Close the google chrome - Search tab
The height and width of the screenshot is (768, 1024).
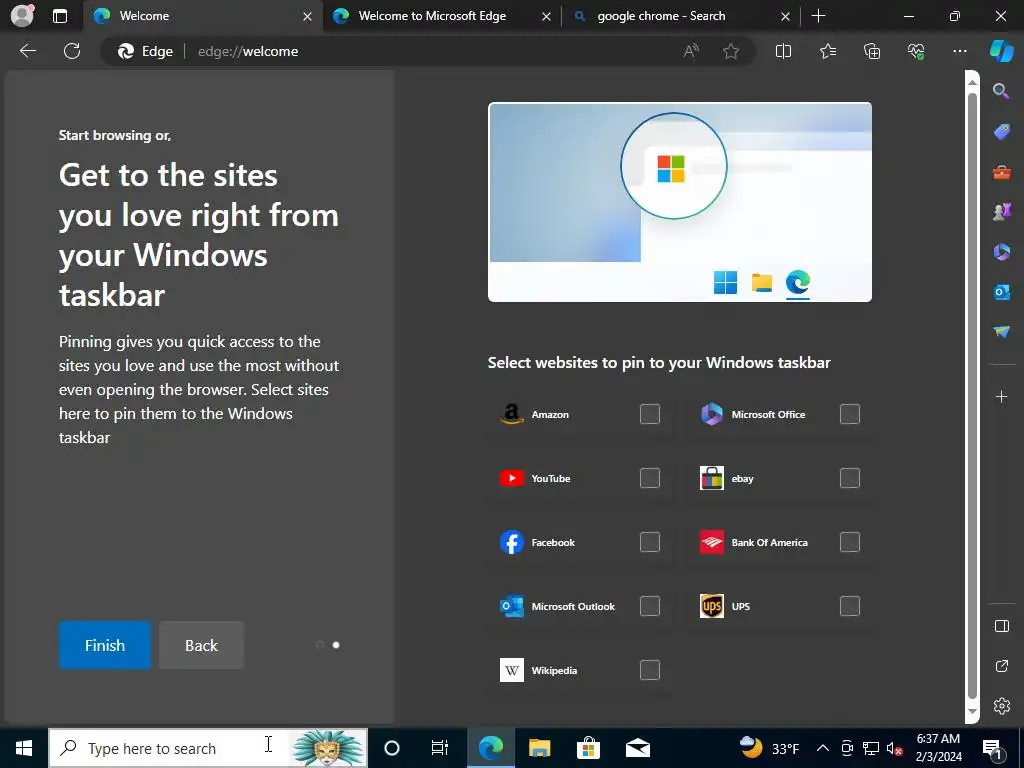pos(785,16)
